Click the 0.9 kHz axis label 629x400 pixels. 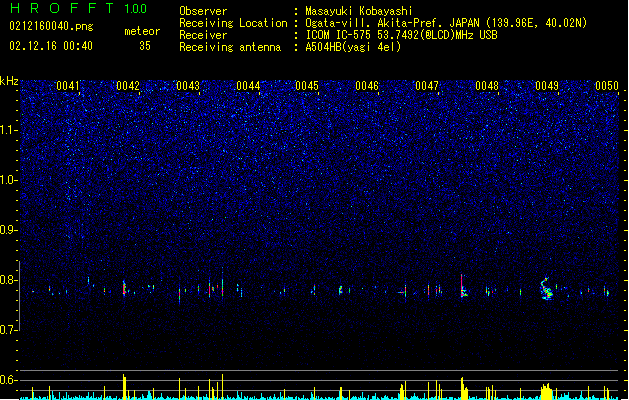point(8,230)
